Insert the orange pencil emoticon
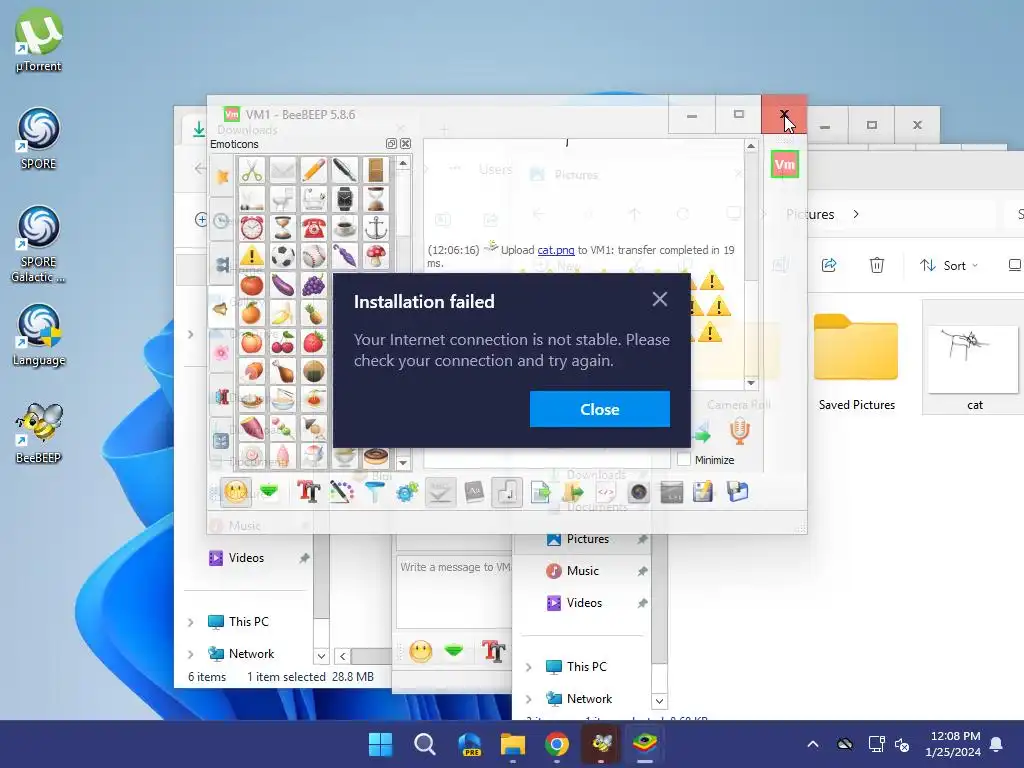 tap(313, 171)
